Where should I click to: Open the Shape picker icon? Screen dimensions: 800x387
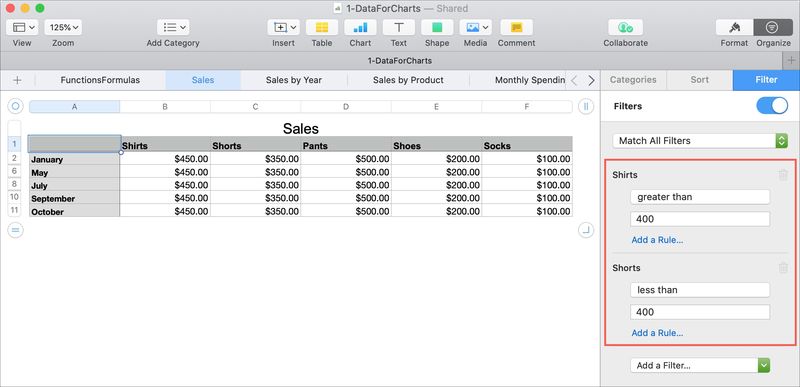[437, 28]
